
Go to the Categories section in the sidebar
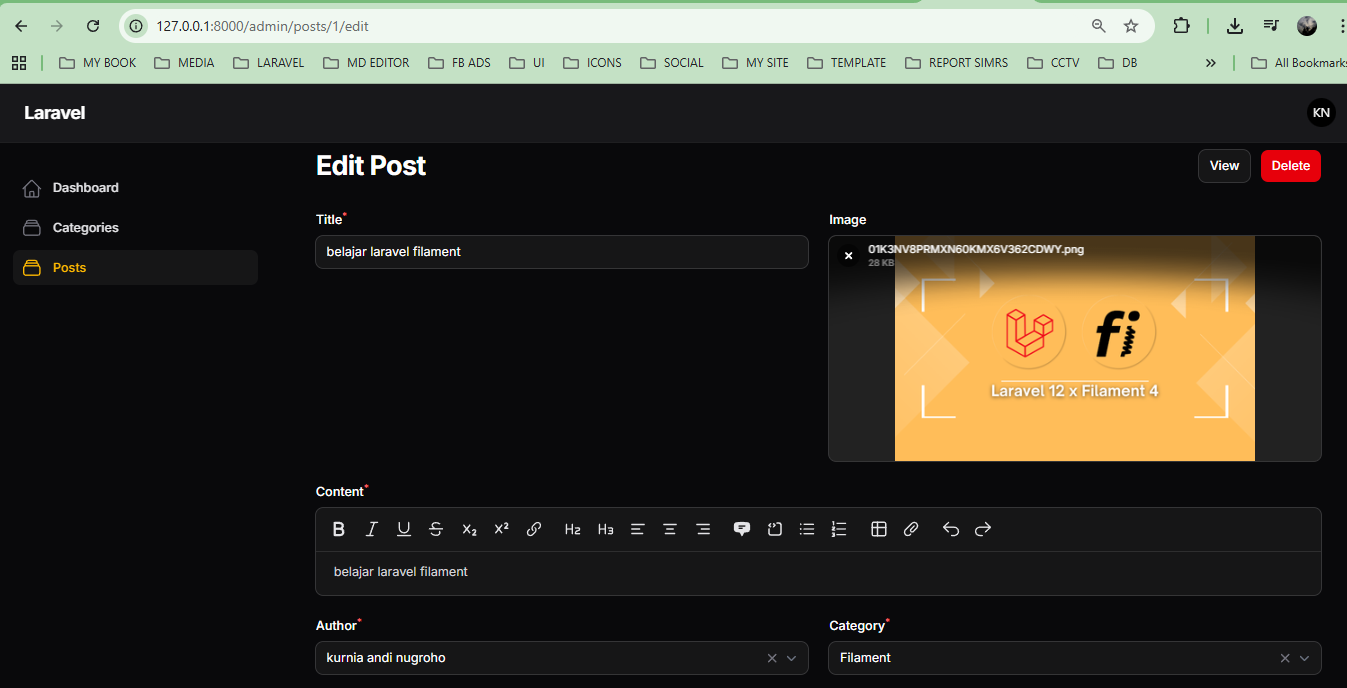(x=86, y=227)
